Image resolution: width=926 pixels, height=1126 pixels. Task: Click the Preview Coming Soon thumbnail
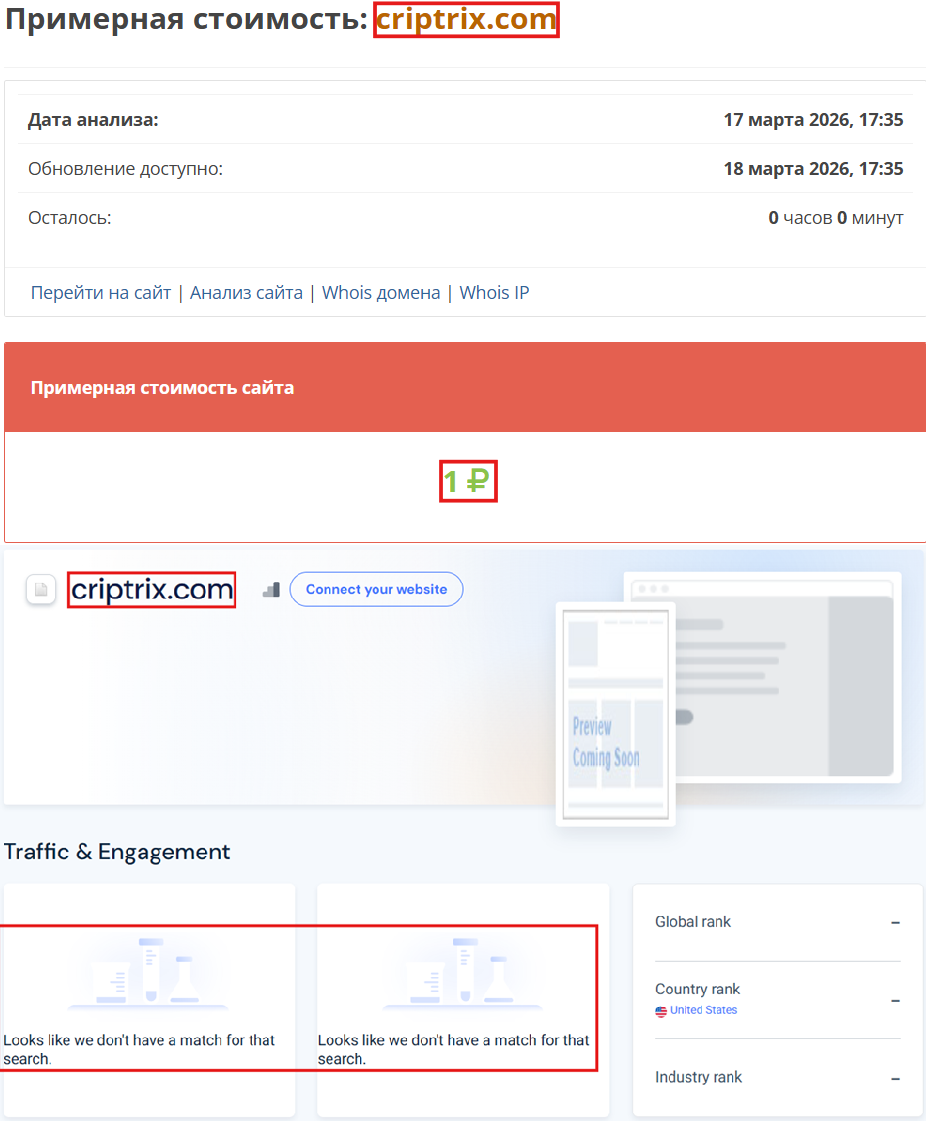[614, 714]
